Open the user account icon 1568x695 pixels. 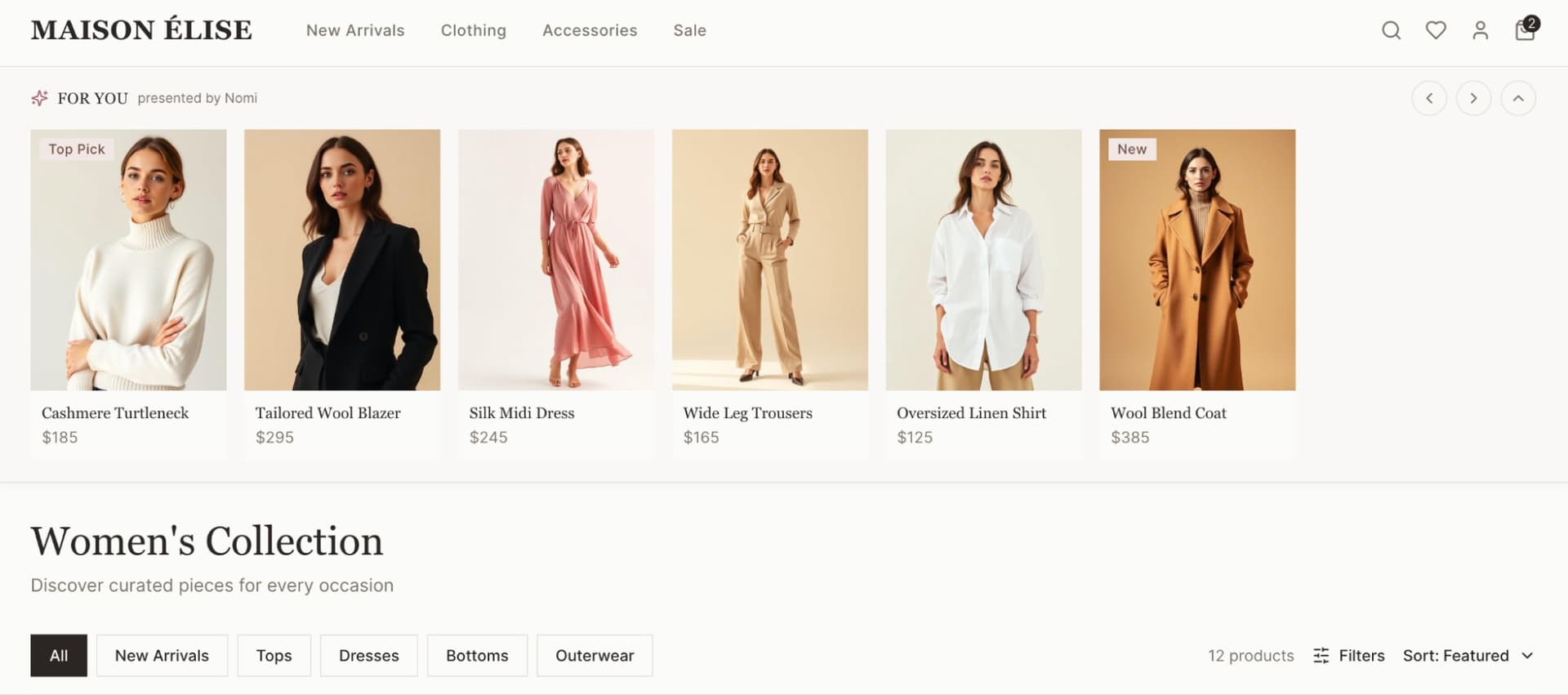[1480, 30]
